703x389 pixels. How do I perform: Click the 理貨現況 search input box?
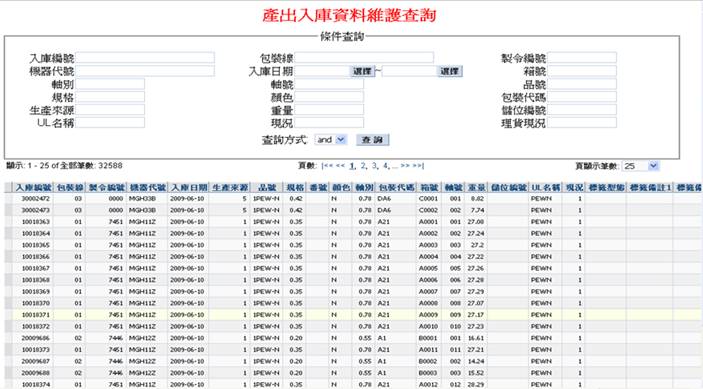pos(582,122)
